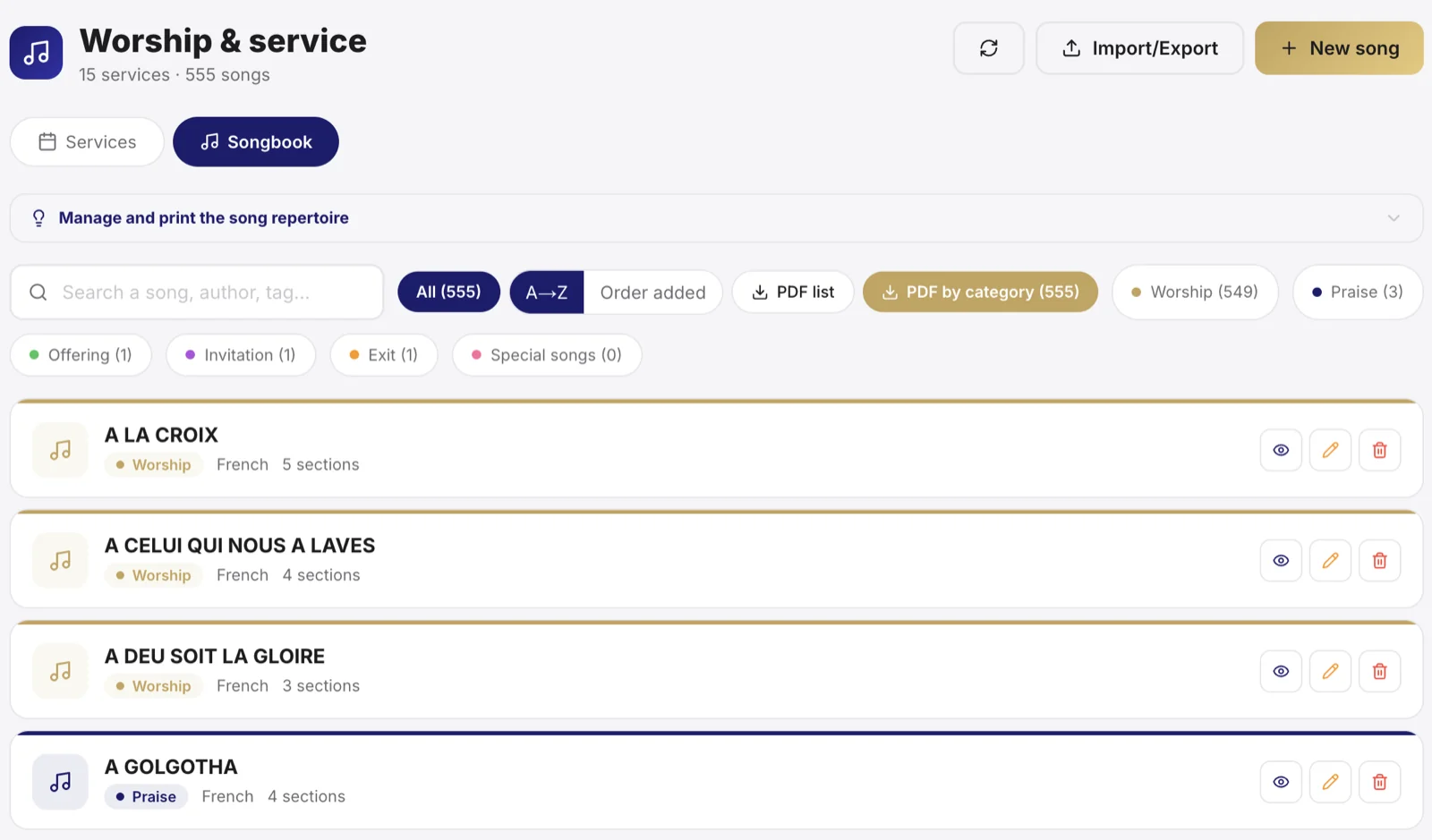Viewport: 1432px width, 840px height.
Task: Open the A GOLGOTHA title
Action: point(171,768)
